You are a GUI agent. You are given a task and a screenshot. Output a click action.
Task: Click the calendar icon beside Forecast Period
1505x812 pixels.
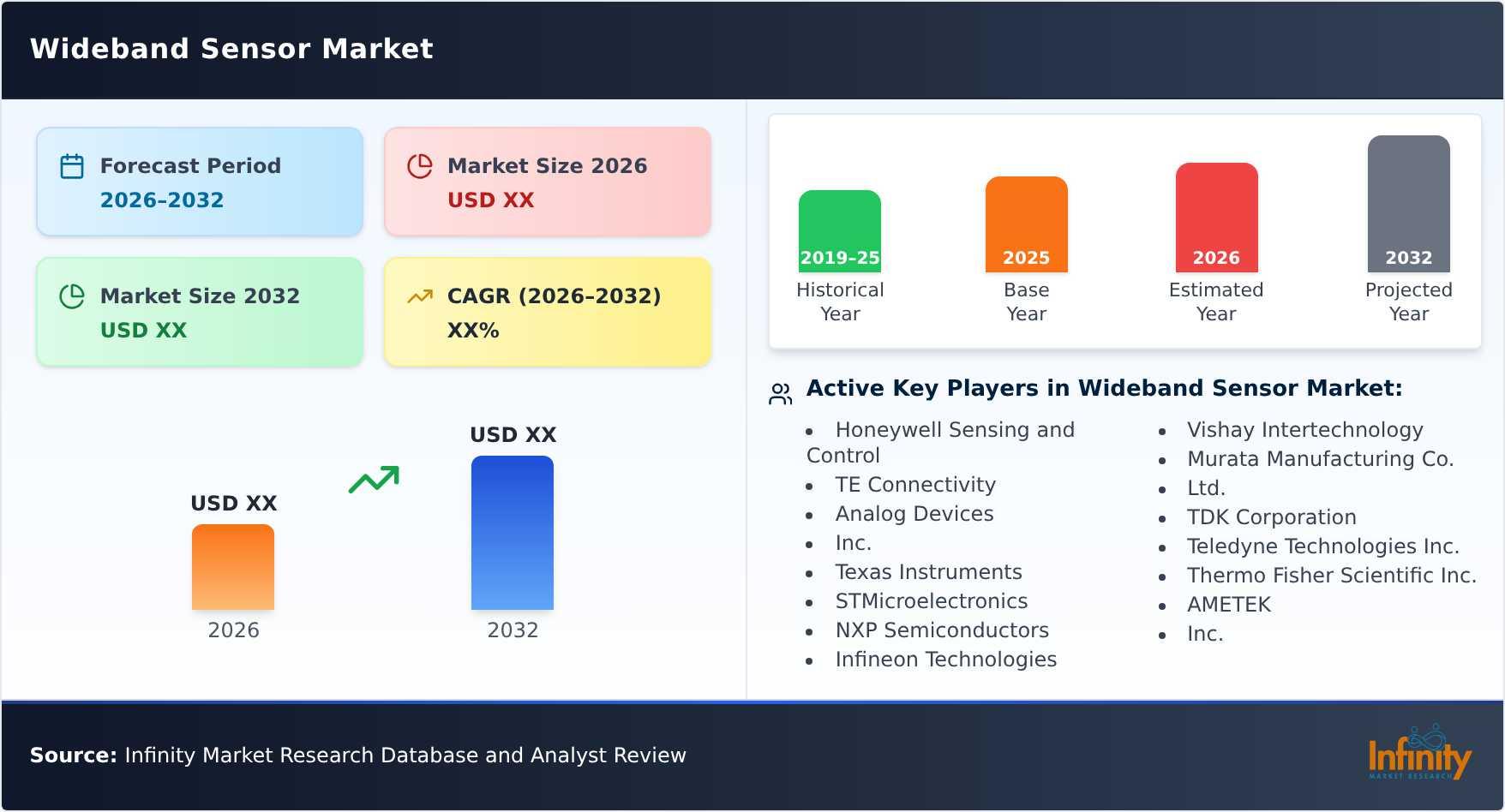pyautogui.click(x=72, y=166)
